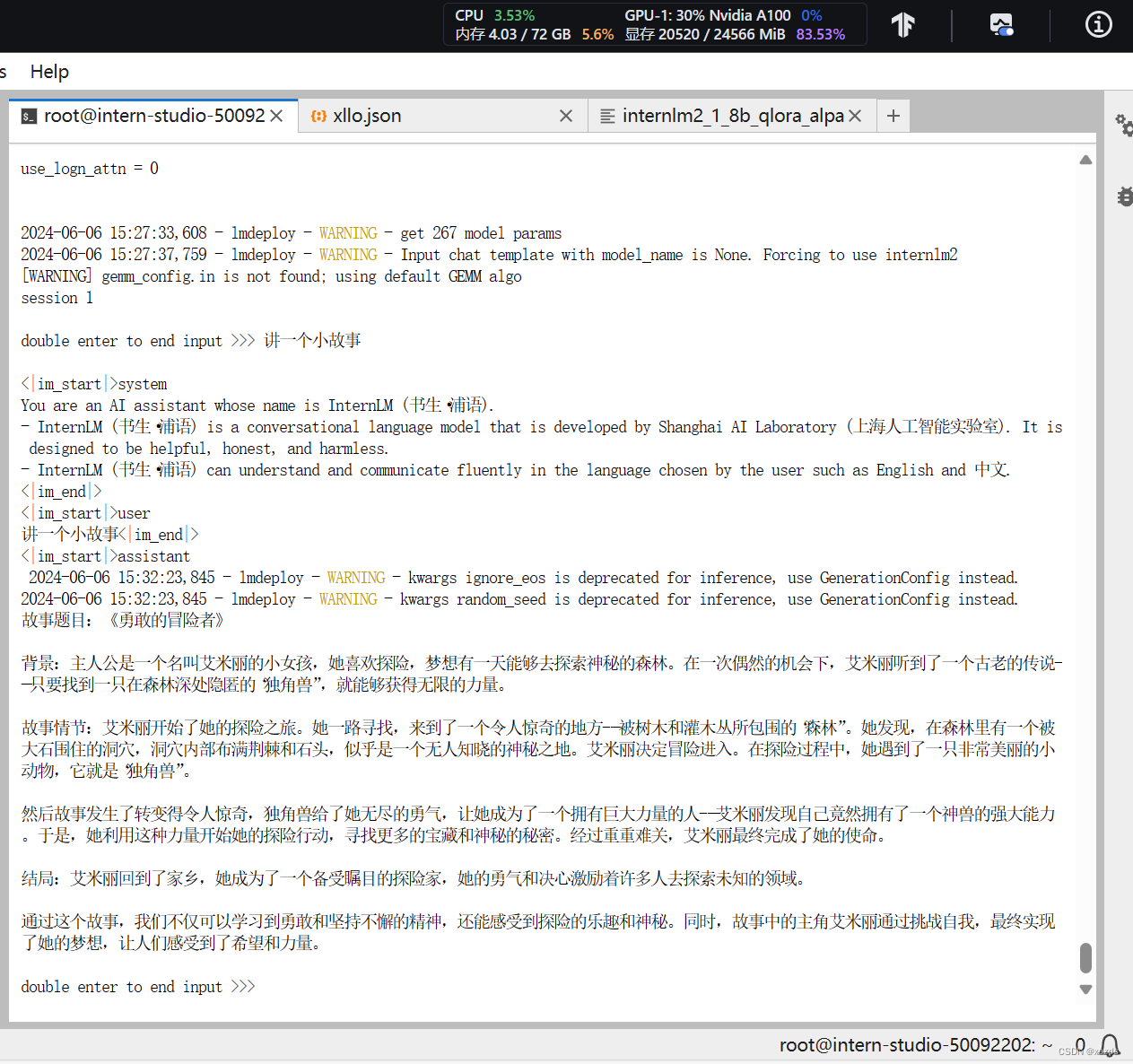Click the 'kwargs random_seed is deprecated' warning line
The height and width of the screenshot is (1064, 1133).
(519, 599)
